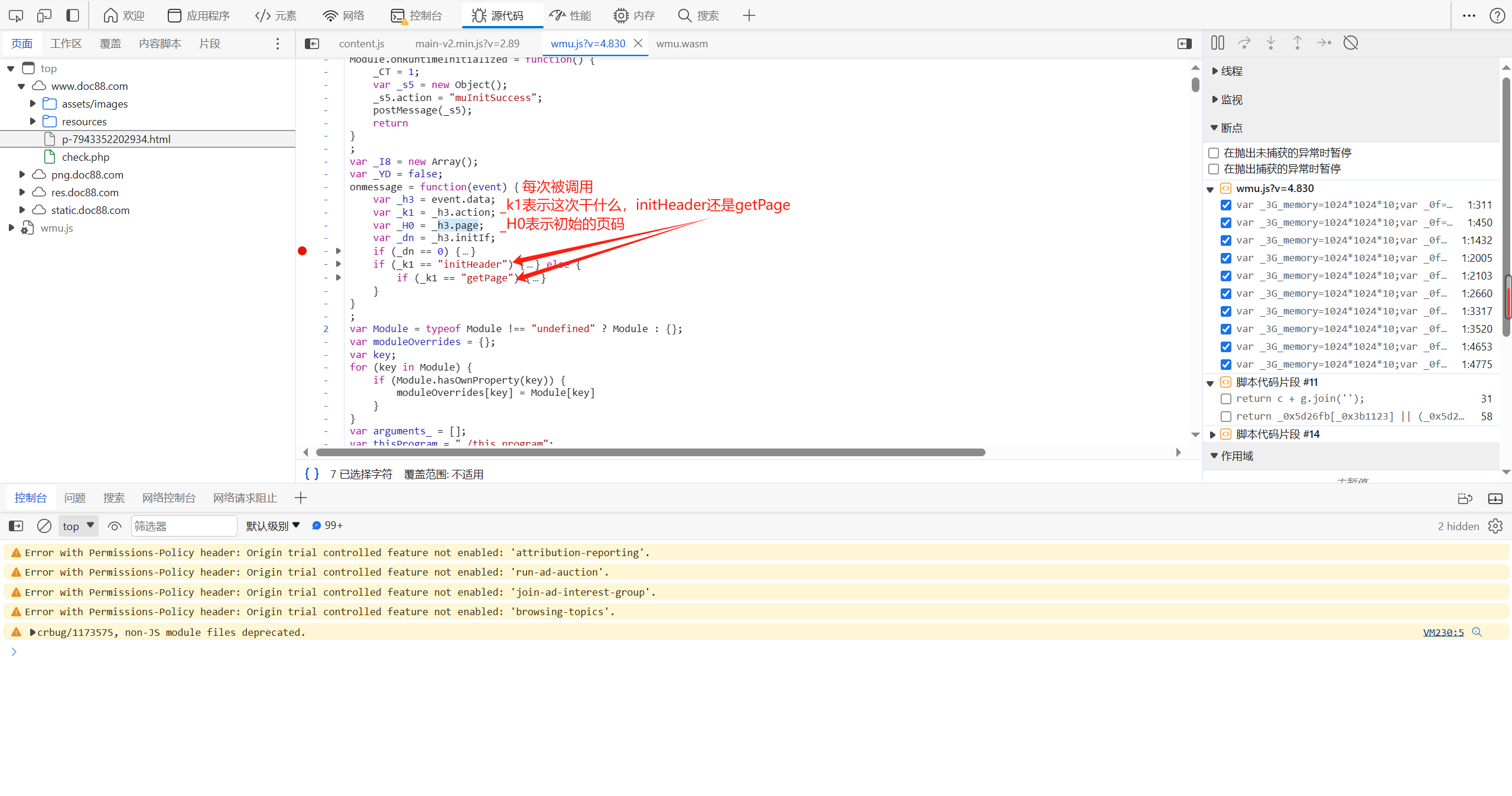Screen dimensions: 1512x796
Task: Open the VM230:5 source link
Action: (1443, 632)
